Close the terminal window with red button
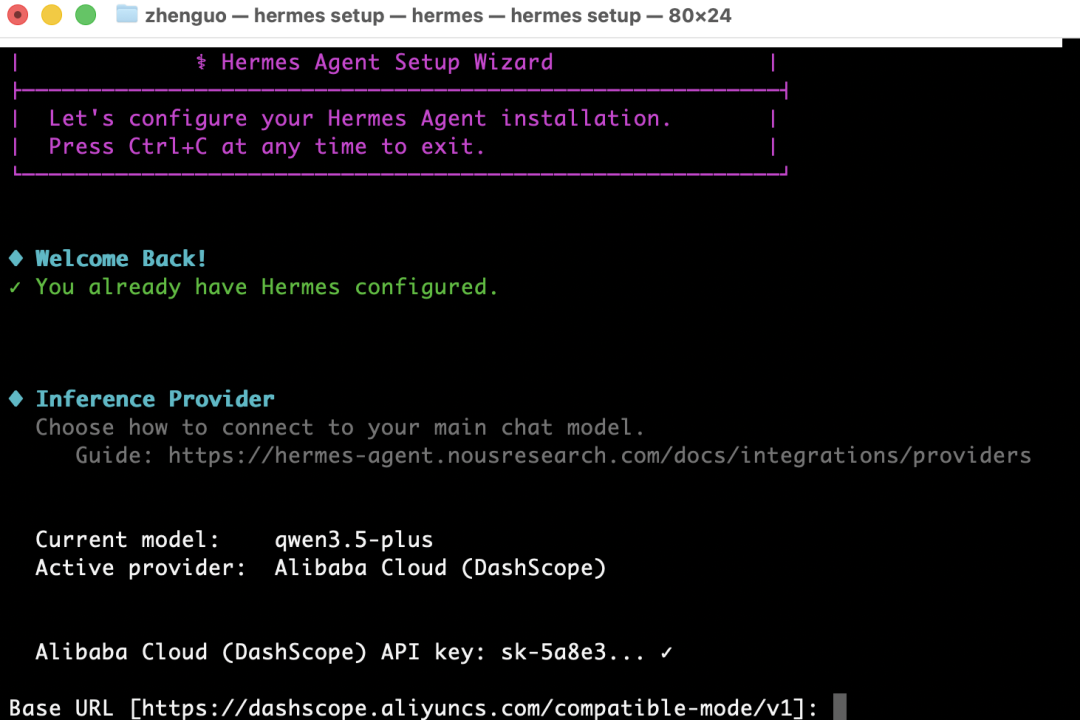Image resolution: width=1080 pixels, height=720 pixels. pyautogui.click(x=17, y=15)
